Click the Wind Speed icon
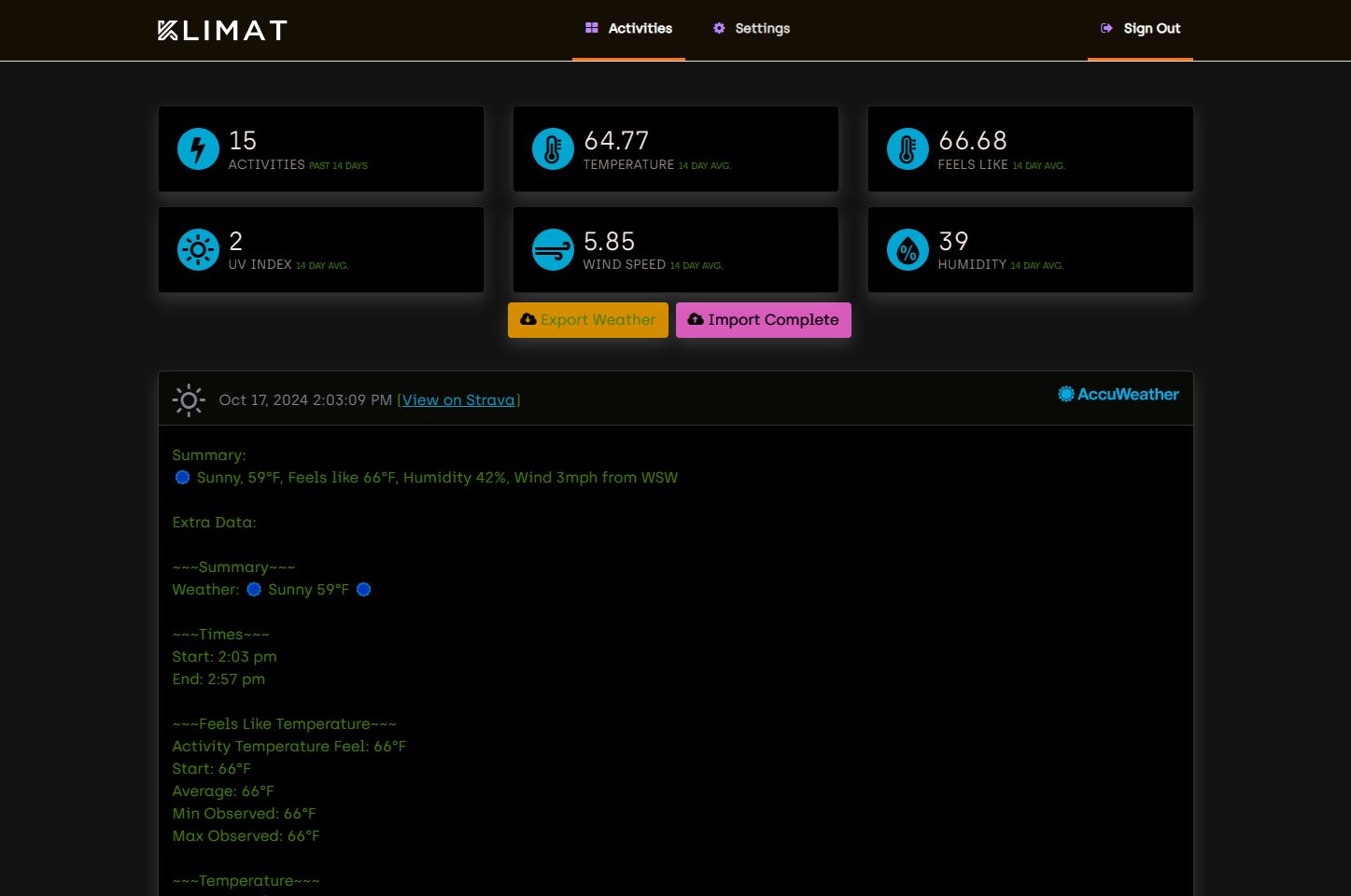The width and height of the screenshot is (1351, 896). tap(553, 249)
